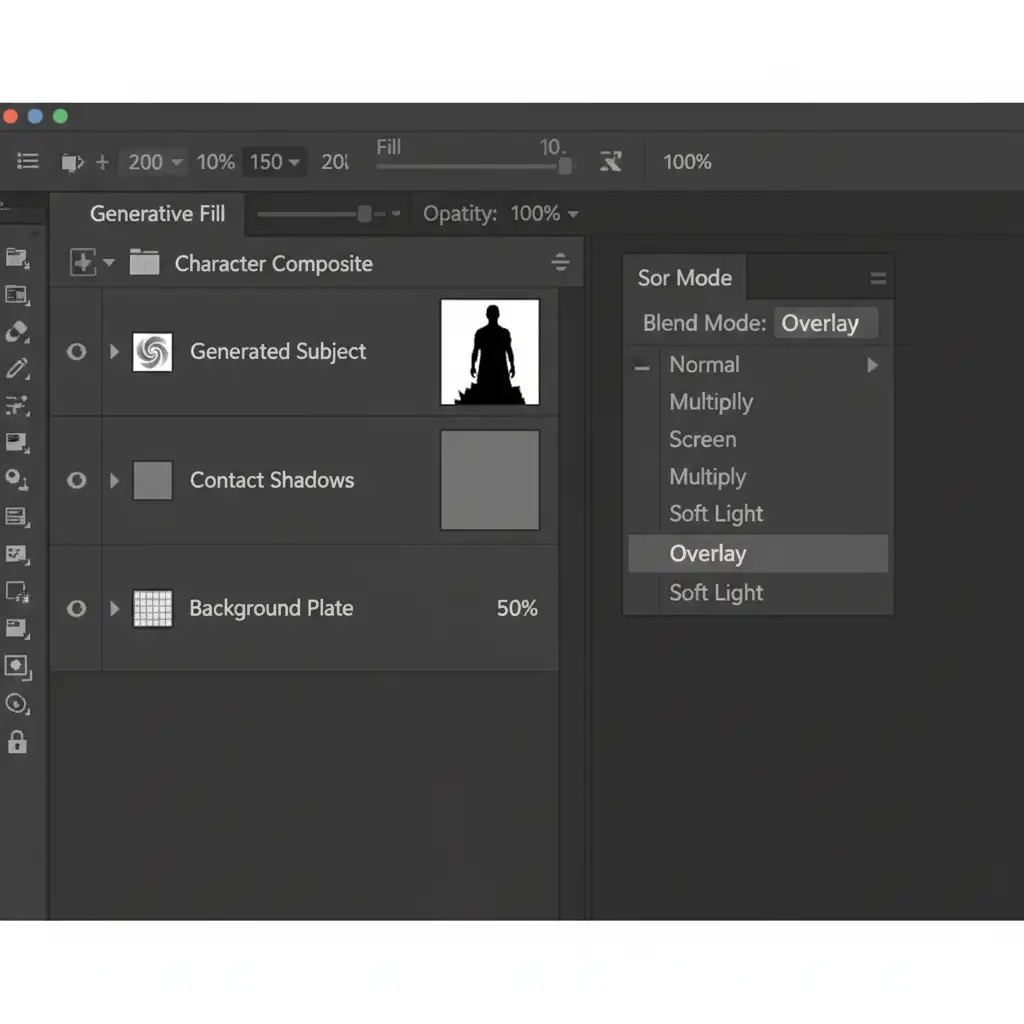
Task: Click the Fill slider handle
Action: (565, 166)
